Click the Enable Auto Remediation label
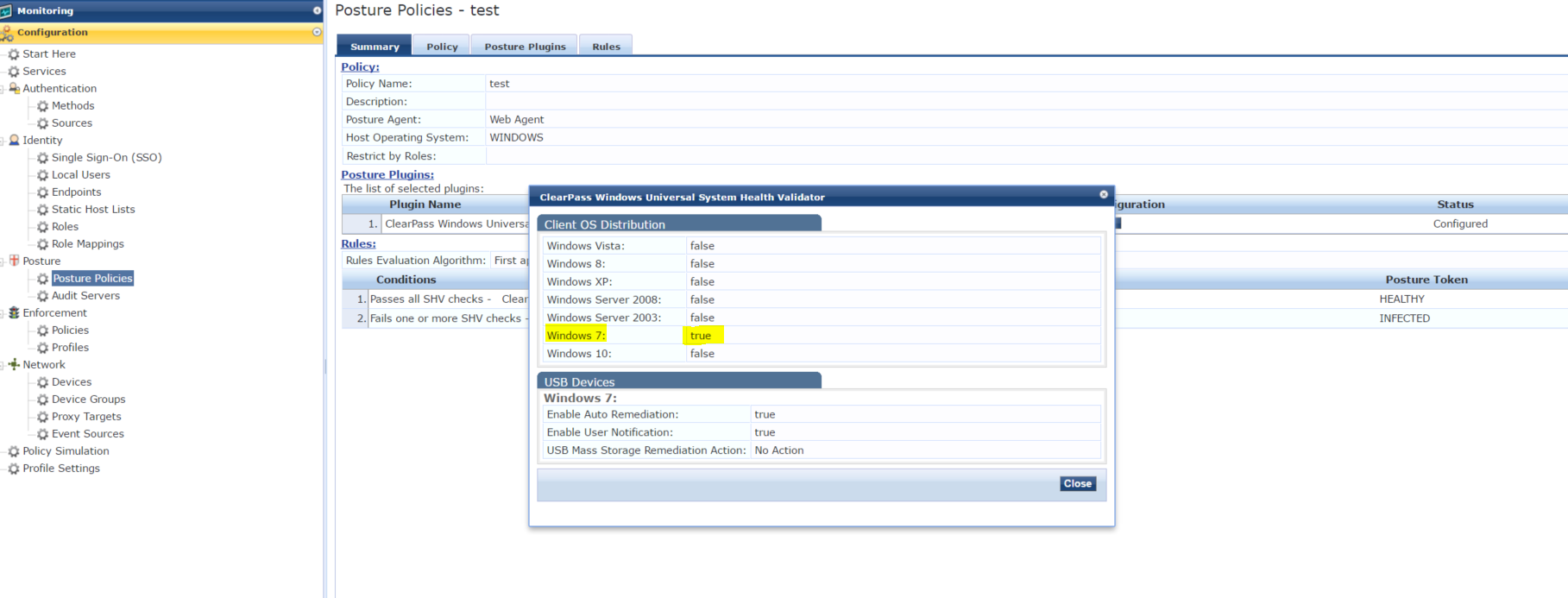The height and width of the screenshot is (598, 1568). (613, 414)
